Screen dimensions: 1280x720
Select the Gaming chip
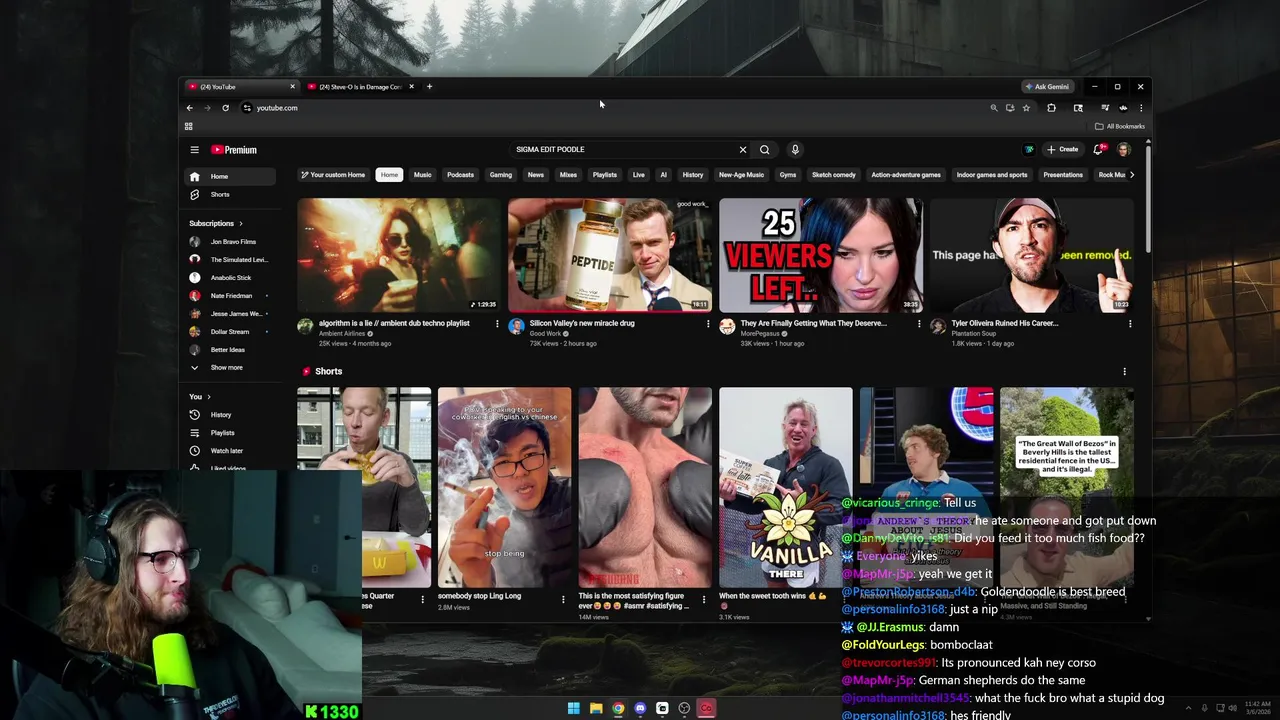pos(501,175)
